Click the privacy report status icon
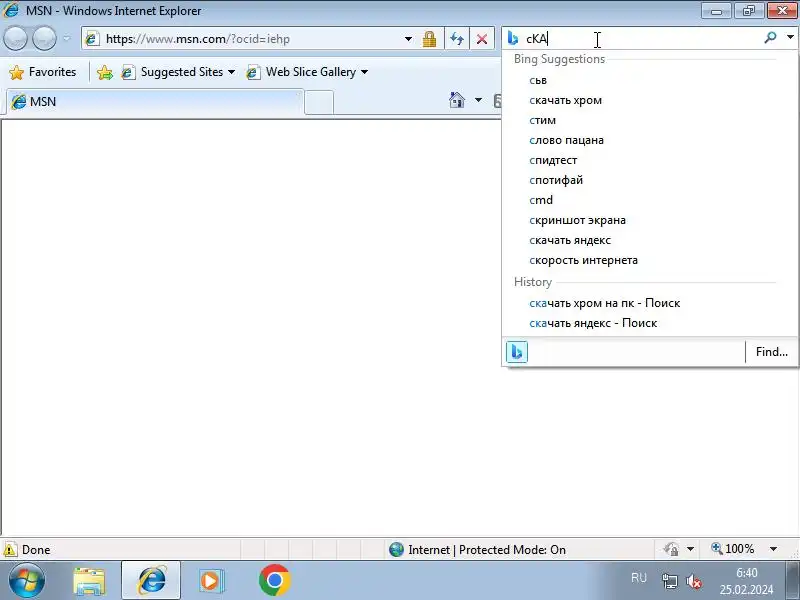 671,549
